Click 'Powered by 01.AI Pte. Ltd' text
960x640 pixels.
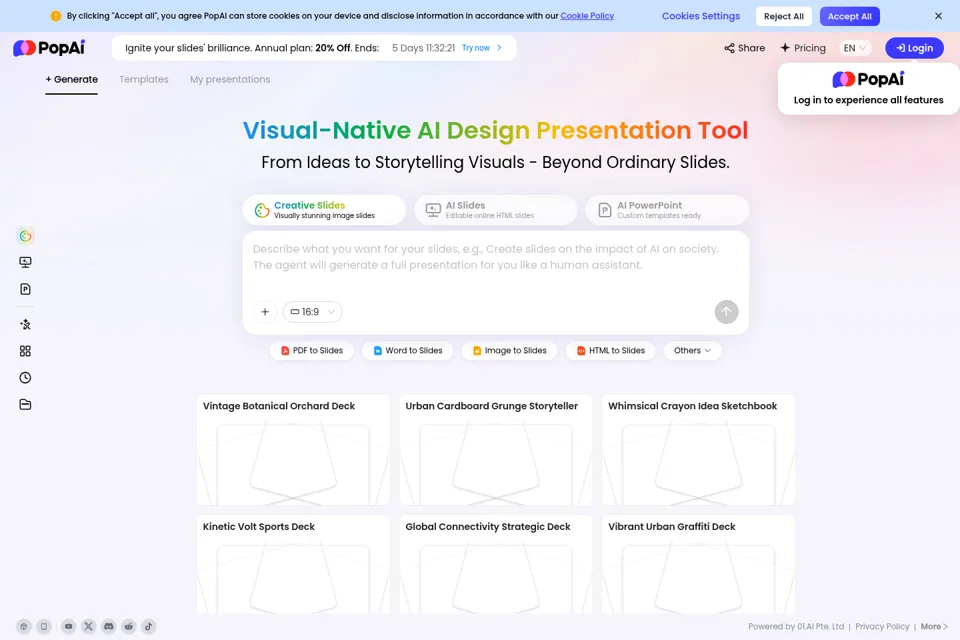coord(795,627)
